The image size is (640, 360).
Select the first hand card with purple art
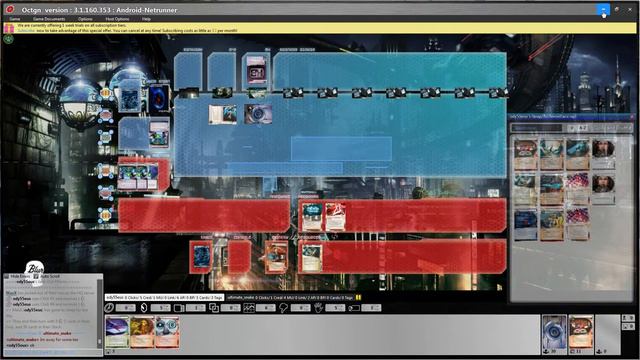[x=117, y=332]
